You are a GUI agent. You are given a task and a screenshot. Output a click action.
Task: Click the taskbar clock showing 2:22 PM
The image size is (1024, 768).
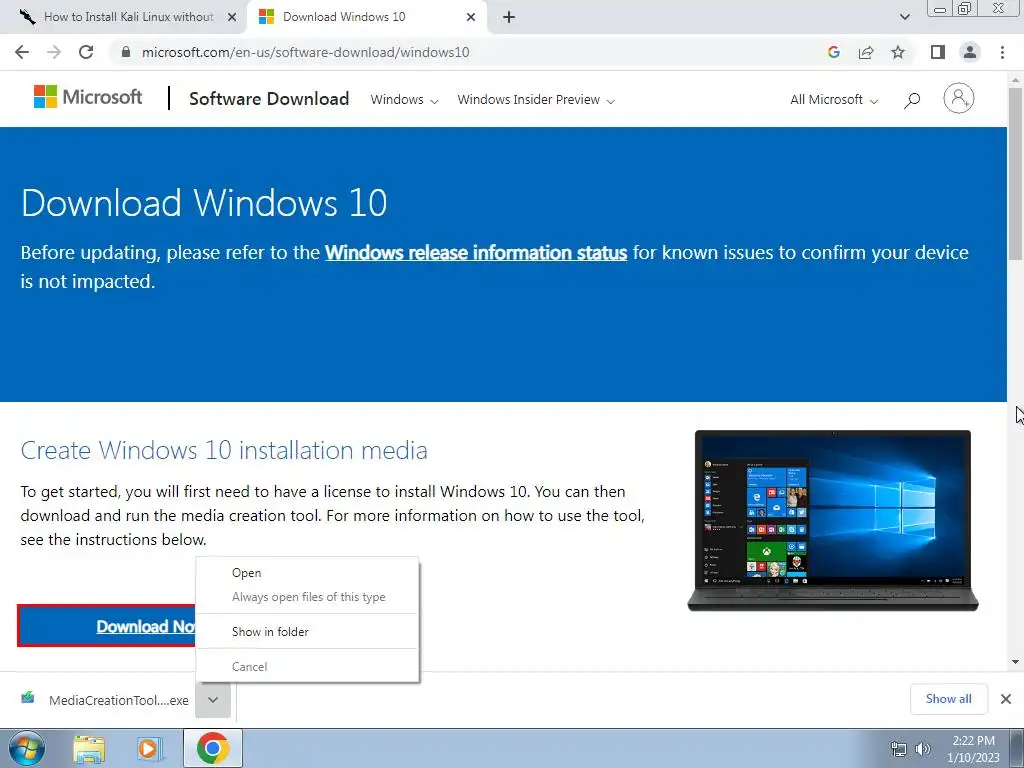click(973, 749)
